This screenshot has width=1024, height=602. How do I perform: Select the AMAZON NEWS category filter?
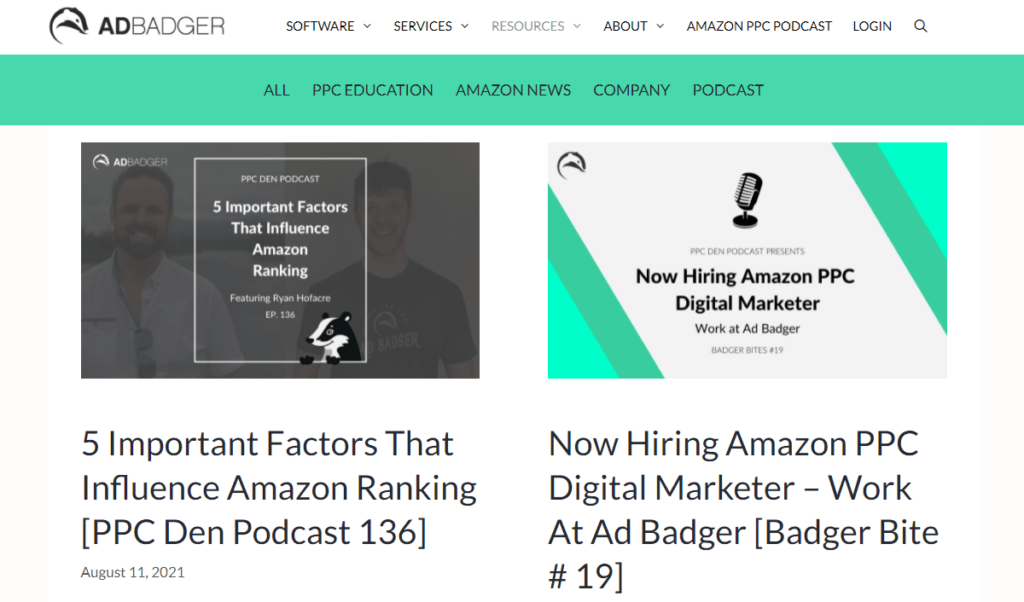coord(513,90)
